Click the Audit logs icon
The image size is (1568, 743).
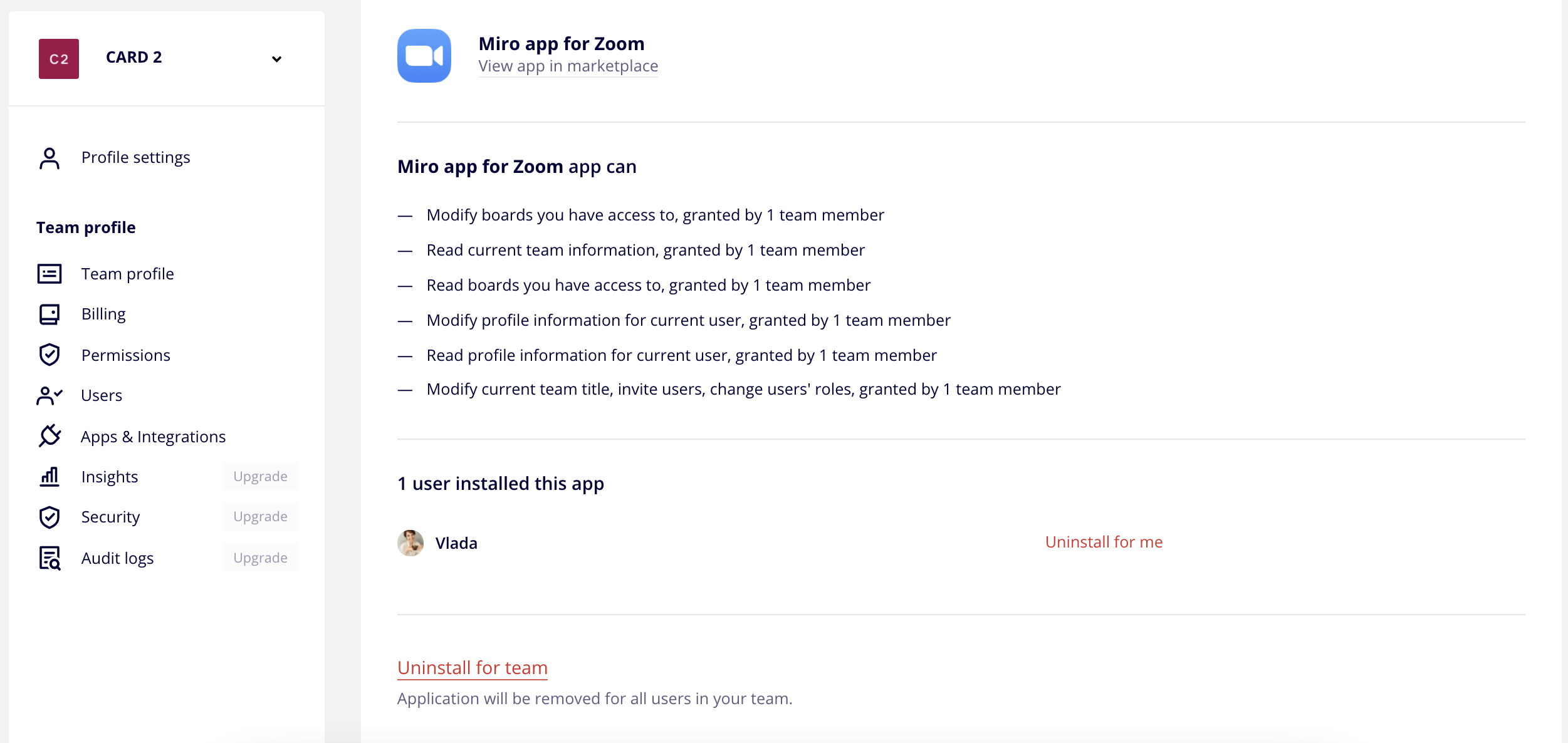[50, 558]
